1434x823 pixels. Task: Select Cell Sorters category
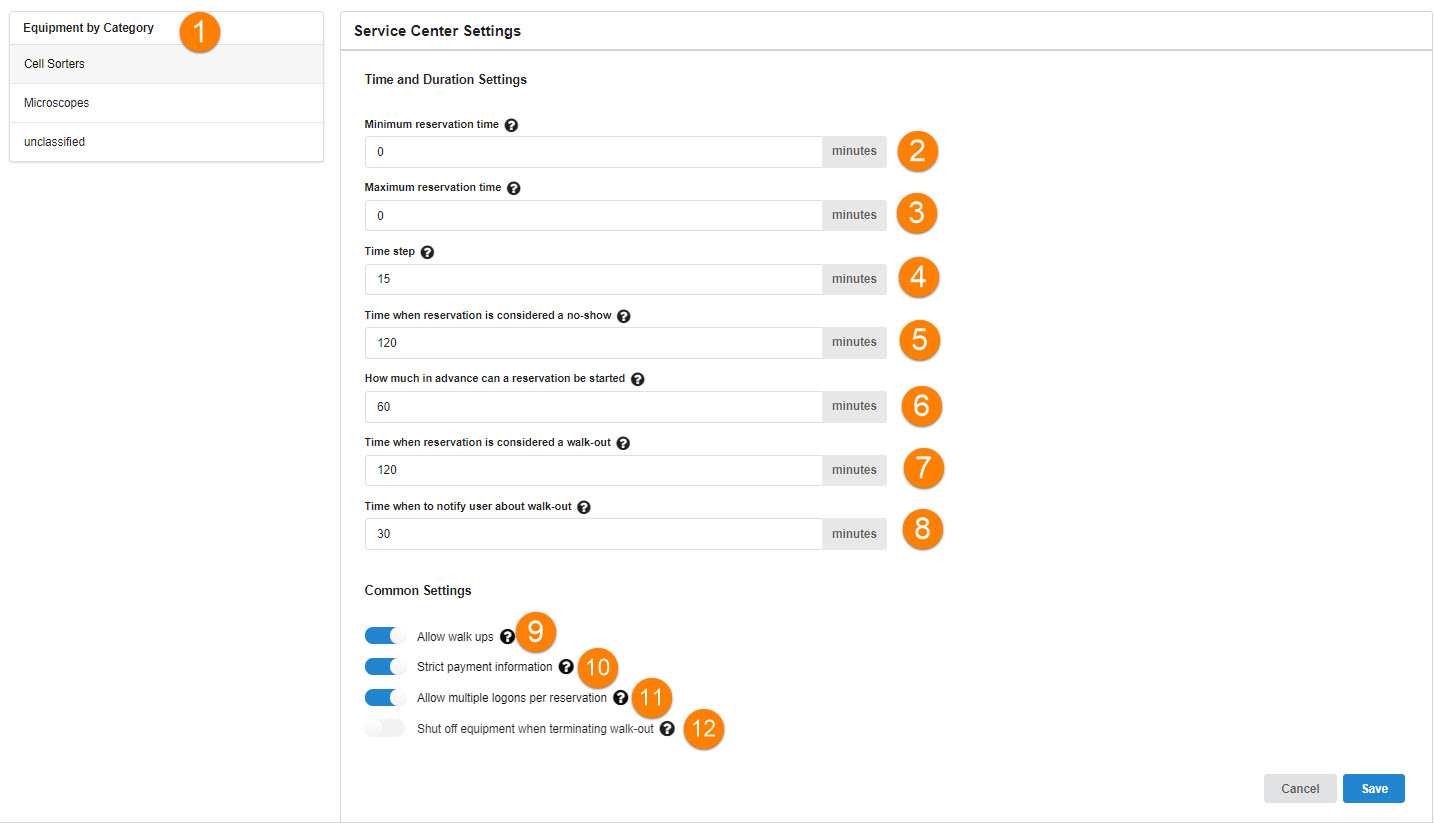click(x=166, y=64)
